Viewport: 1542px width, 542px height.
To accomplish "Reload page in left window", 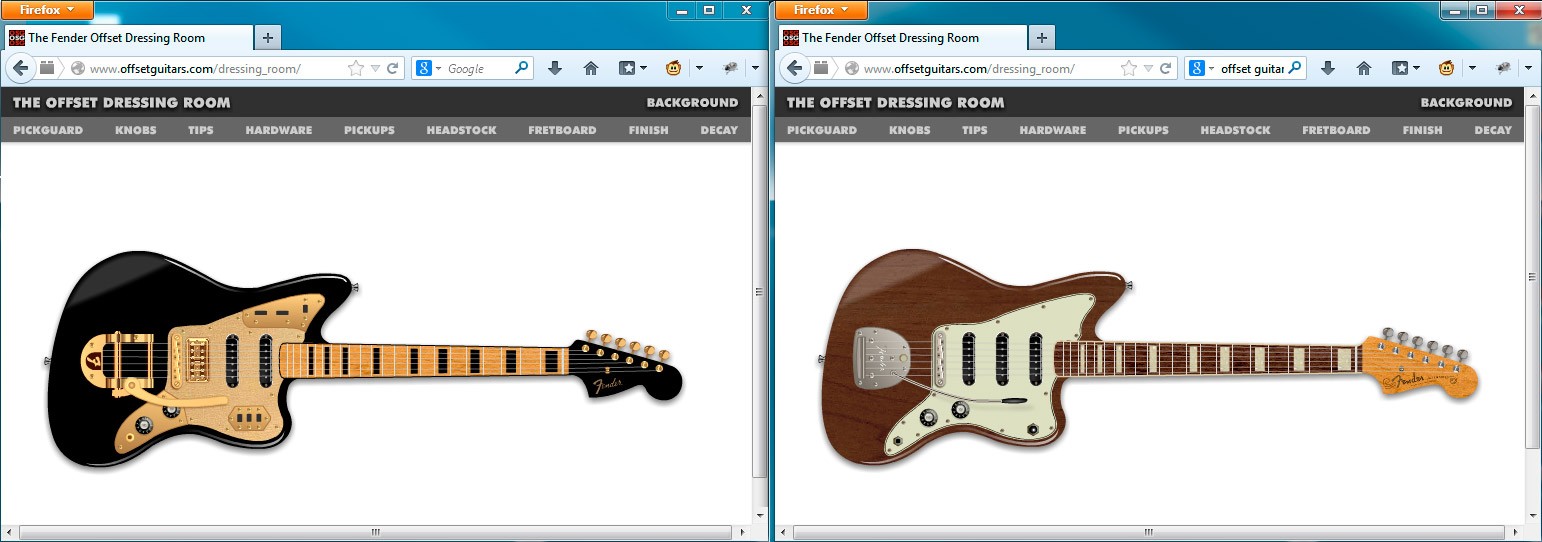I will 393,69.
